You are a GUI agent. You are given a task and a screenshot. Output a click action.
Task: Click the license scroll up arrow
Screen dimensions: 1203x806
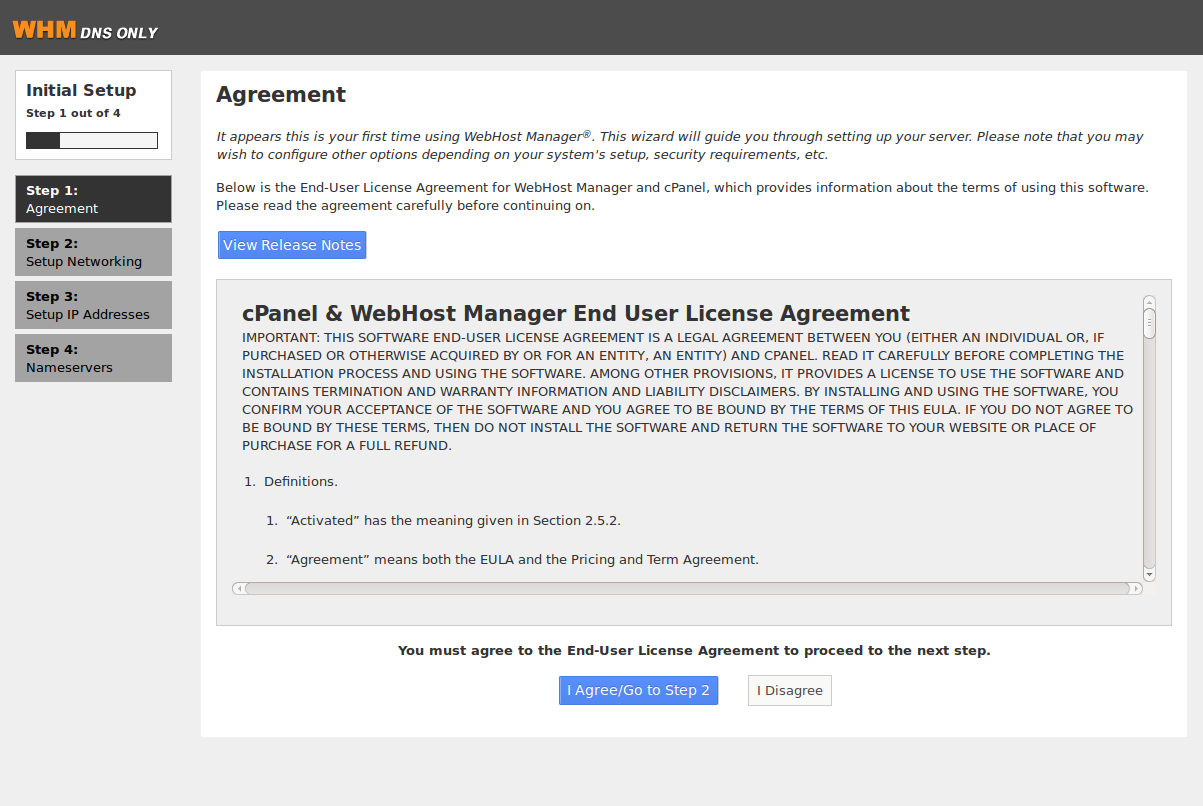click(x=1149, y=301)
